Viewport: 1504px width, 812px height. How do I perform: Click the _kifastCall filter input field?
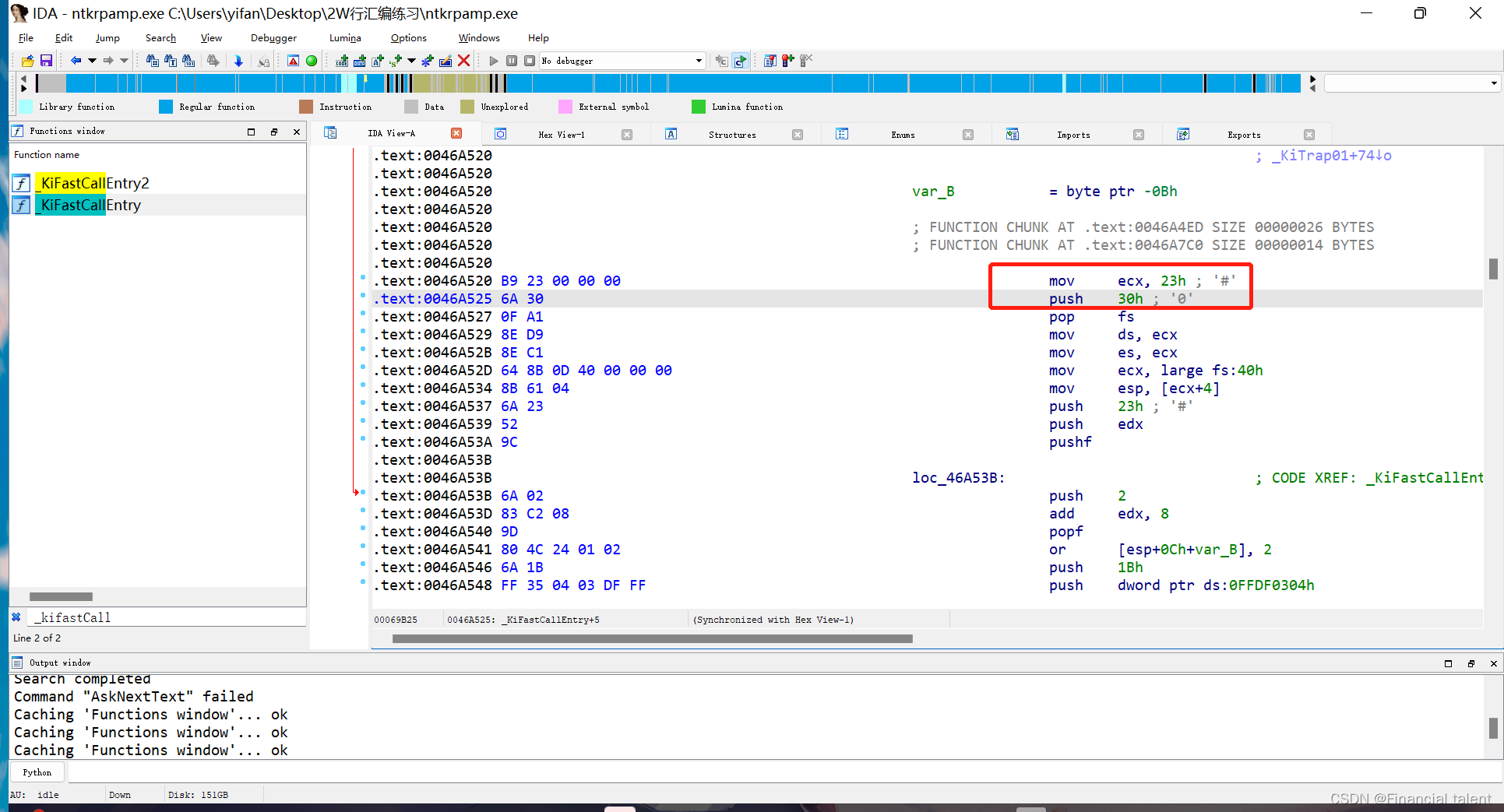pos(167,617)
